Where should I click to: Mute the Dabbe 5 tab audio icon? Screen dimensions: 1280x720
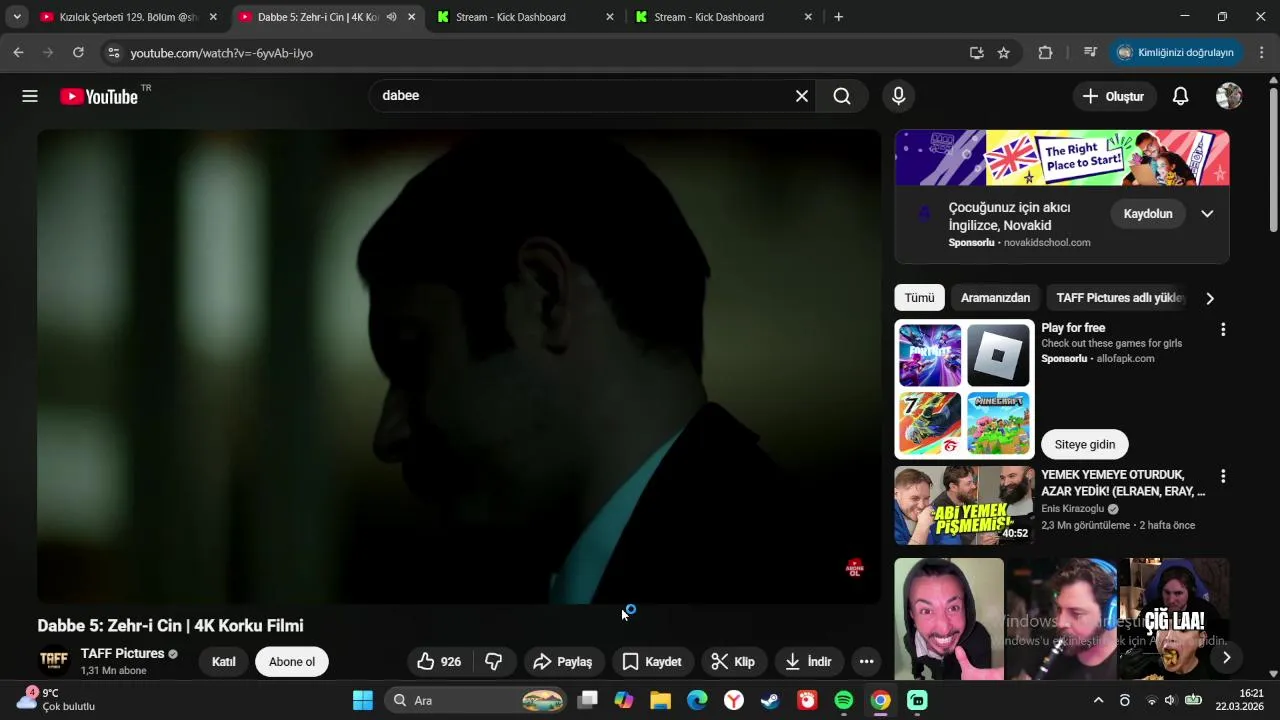(392, 17)
